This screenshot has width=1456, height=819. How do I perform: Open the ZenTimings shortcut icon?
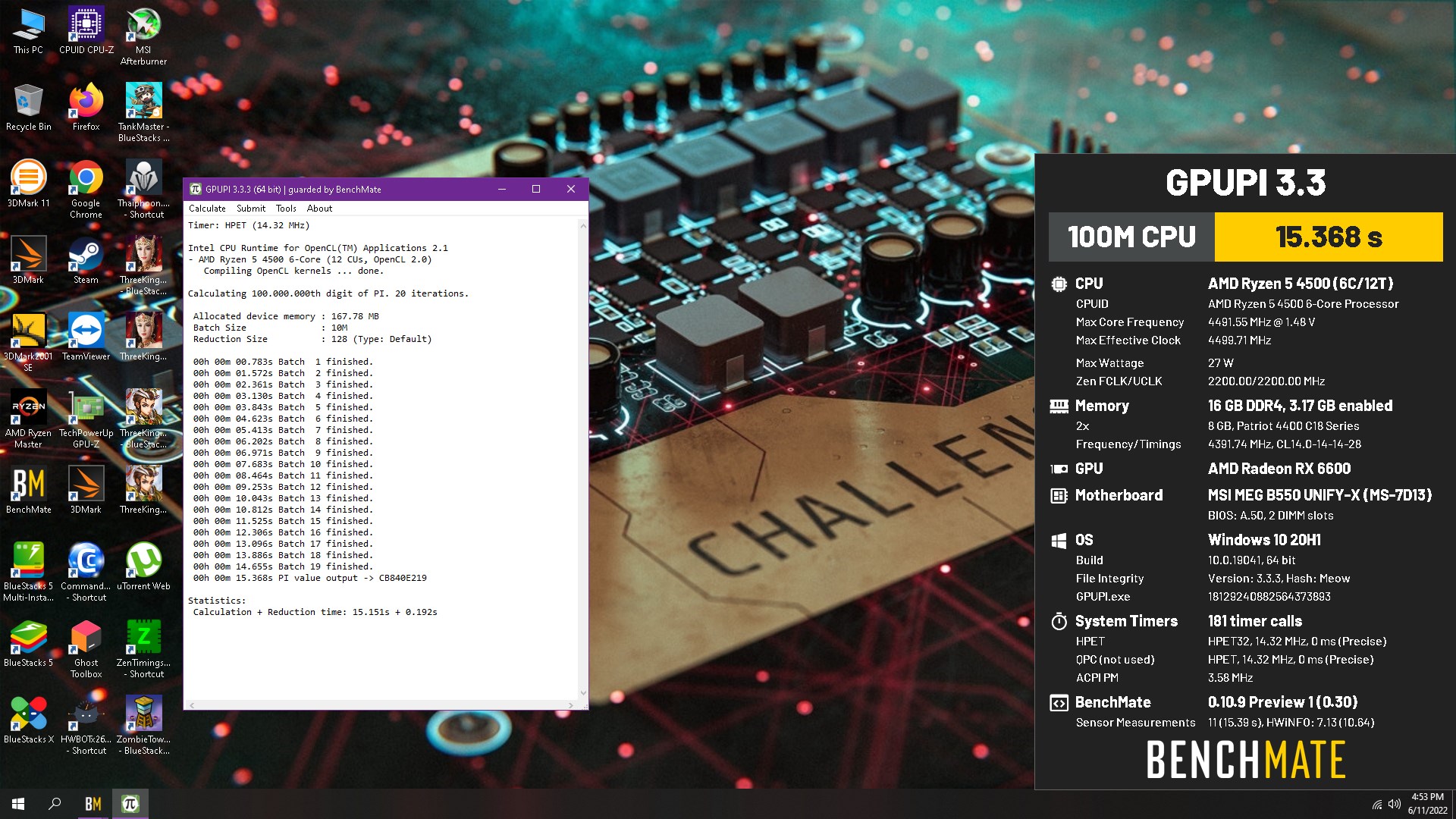coord(143,648)
